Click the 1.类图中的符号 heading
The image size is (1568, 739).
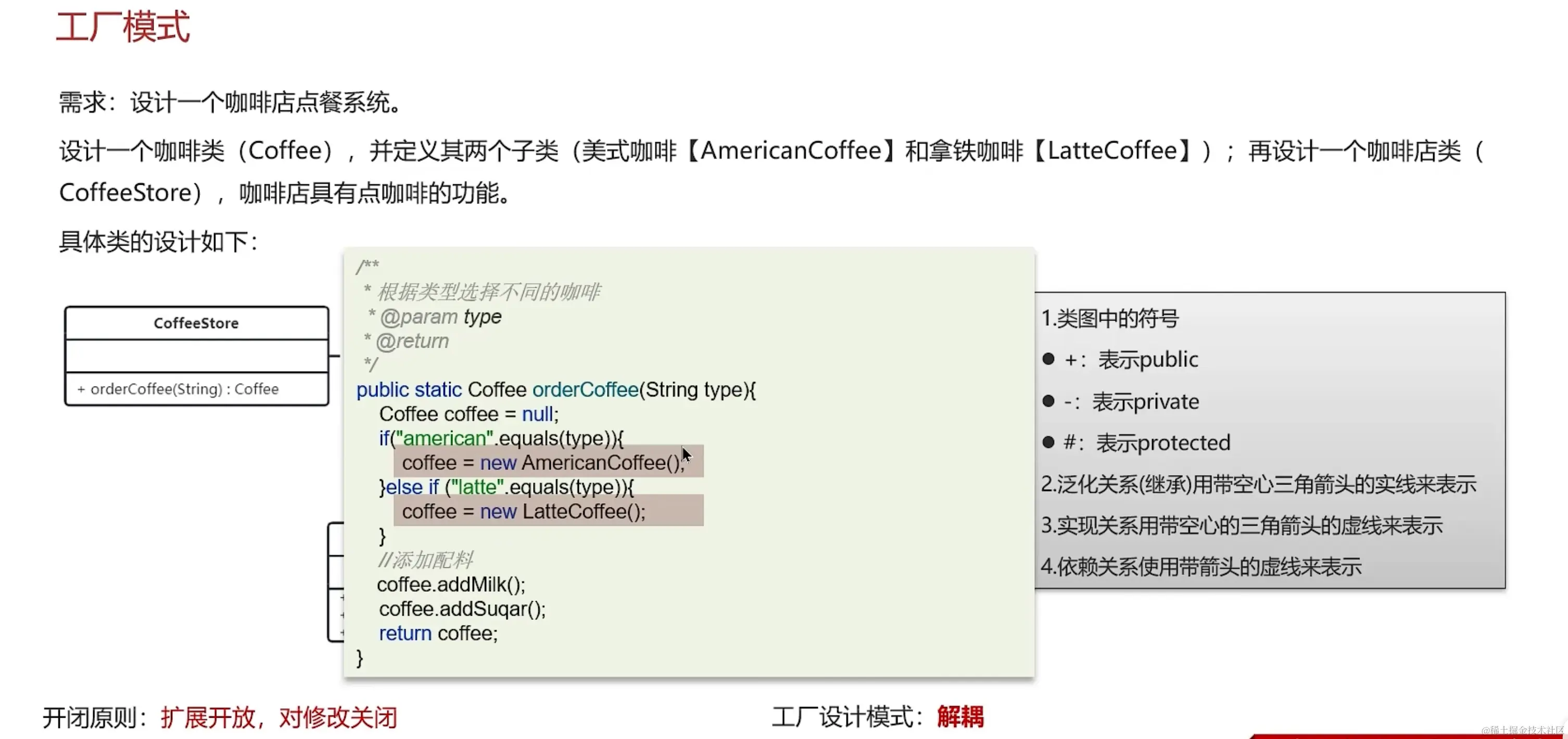click(1110, 318)
